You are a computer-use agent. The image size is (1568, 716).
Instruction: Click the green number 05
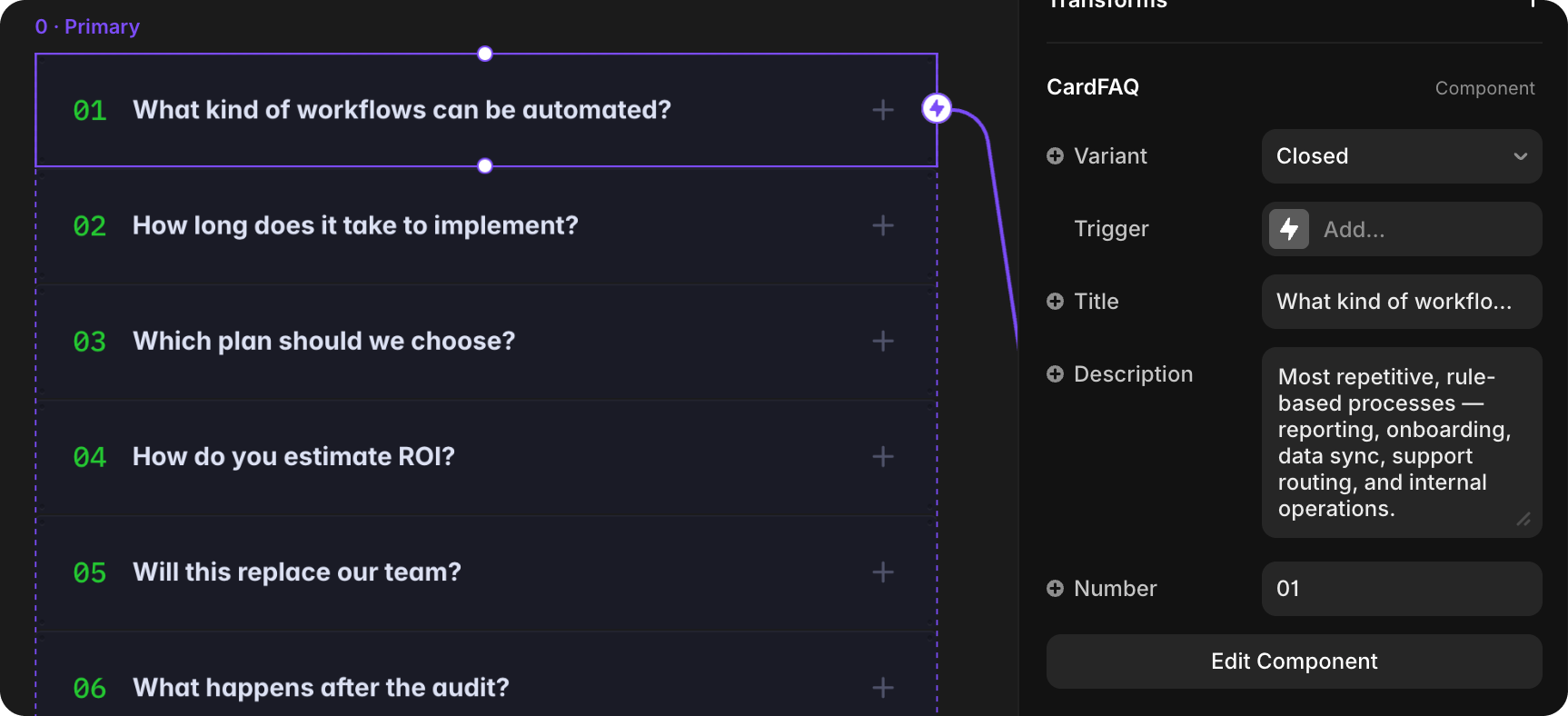point(90,572)
